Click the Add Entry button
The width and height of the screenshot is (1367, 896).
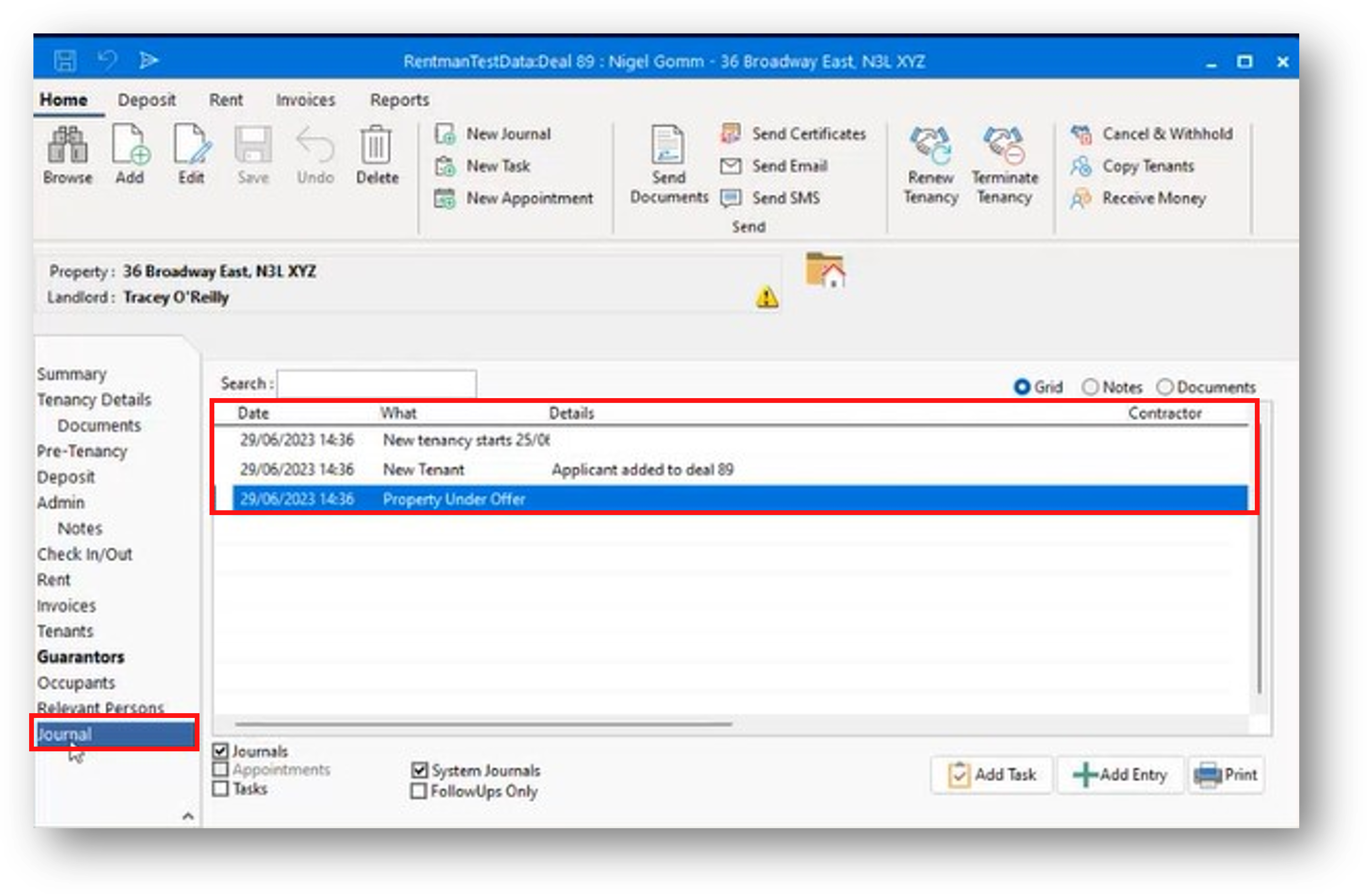(x=1120, y=775)
